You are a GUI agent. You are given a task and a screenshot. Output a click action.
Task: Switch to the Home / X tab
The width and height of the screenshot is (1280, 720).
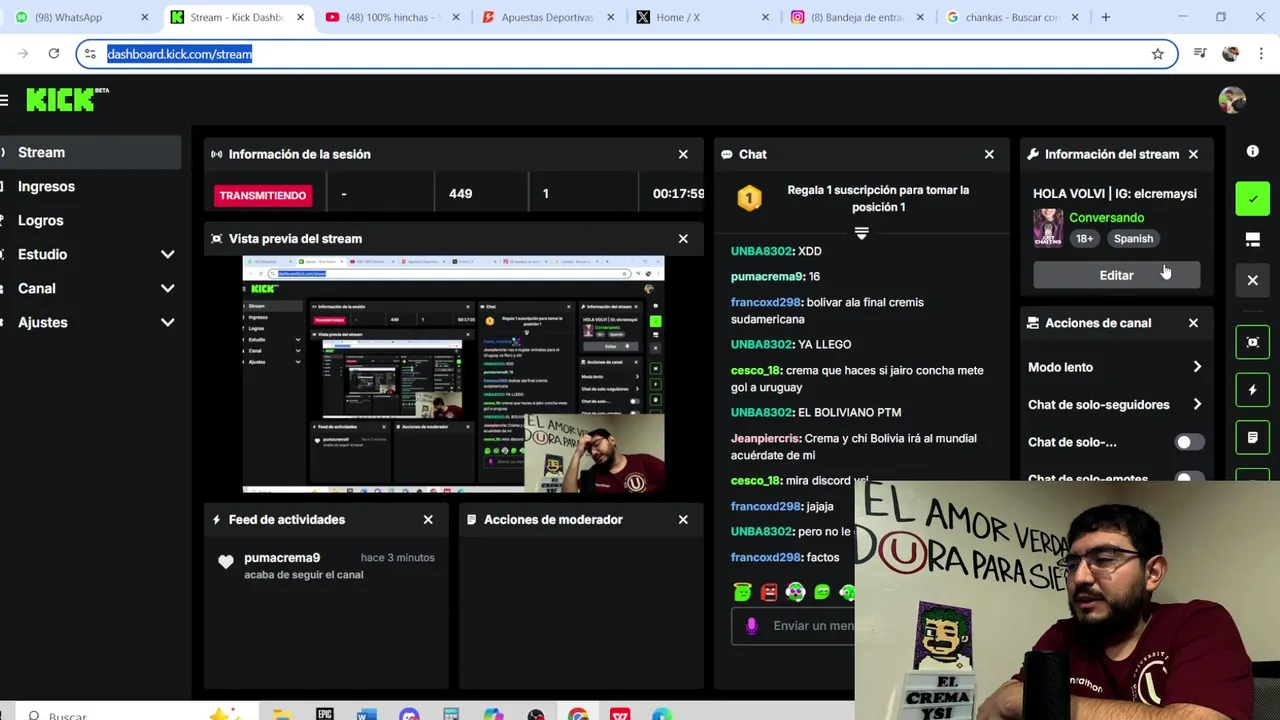pos(702,17)
